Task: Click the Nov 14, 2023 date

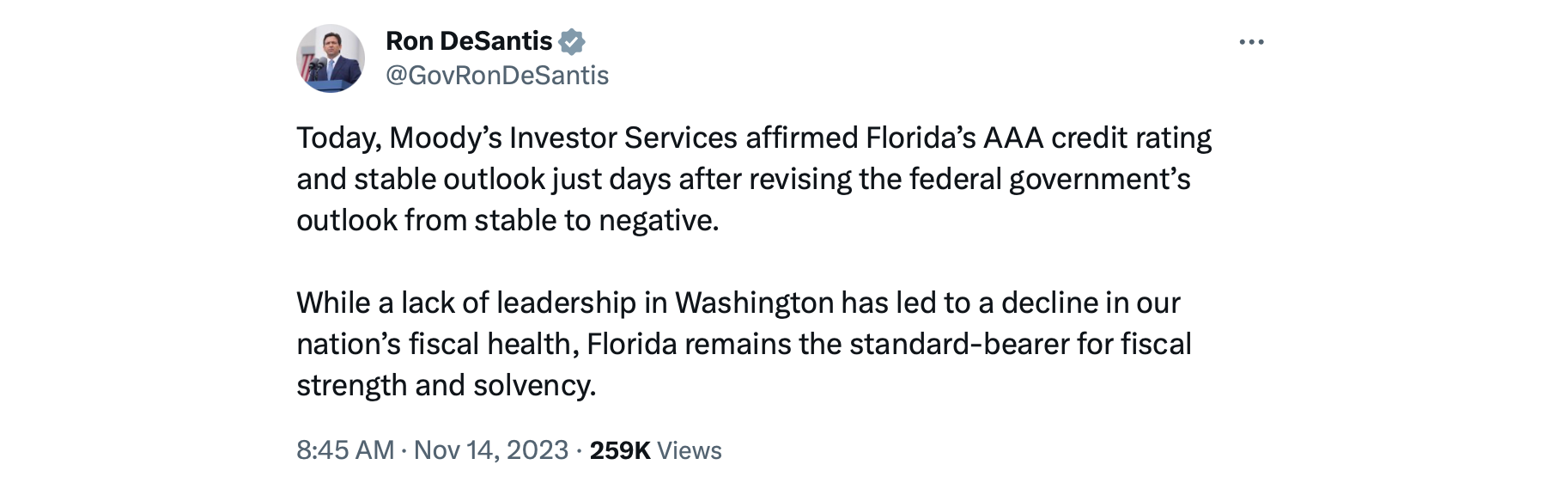Action: [491, 450]
